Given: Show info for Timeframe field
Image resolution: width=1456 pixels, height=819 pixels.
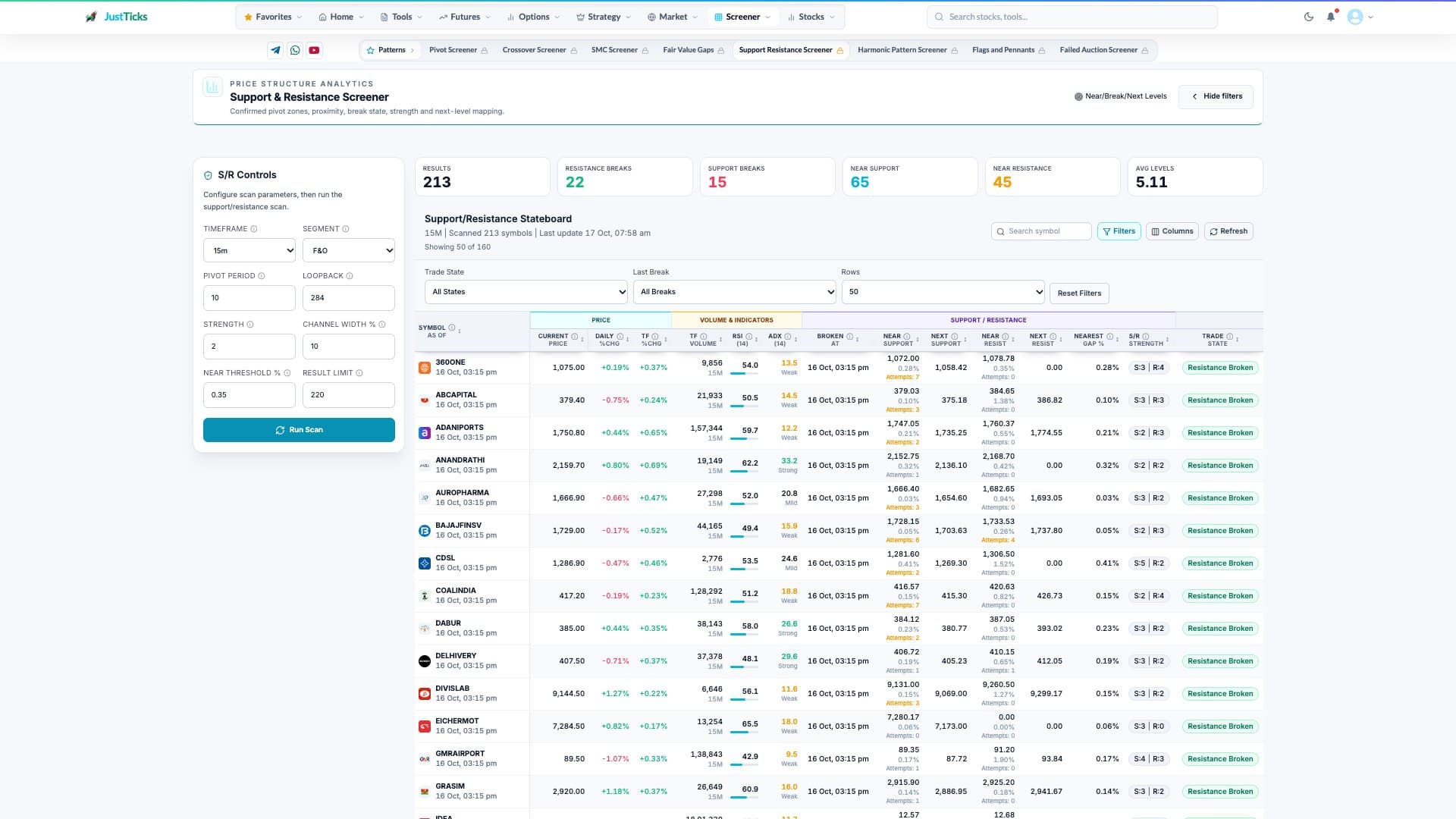Looking at the screenshot, I should click(254, 229).
